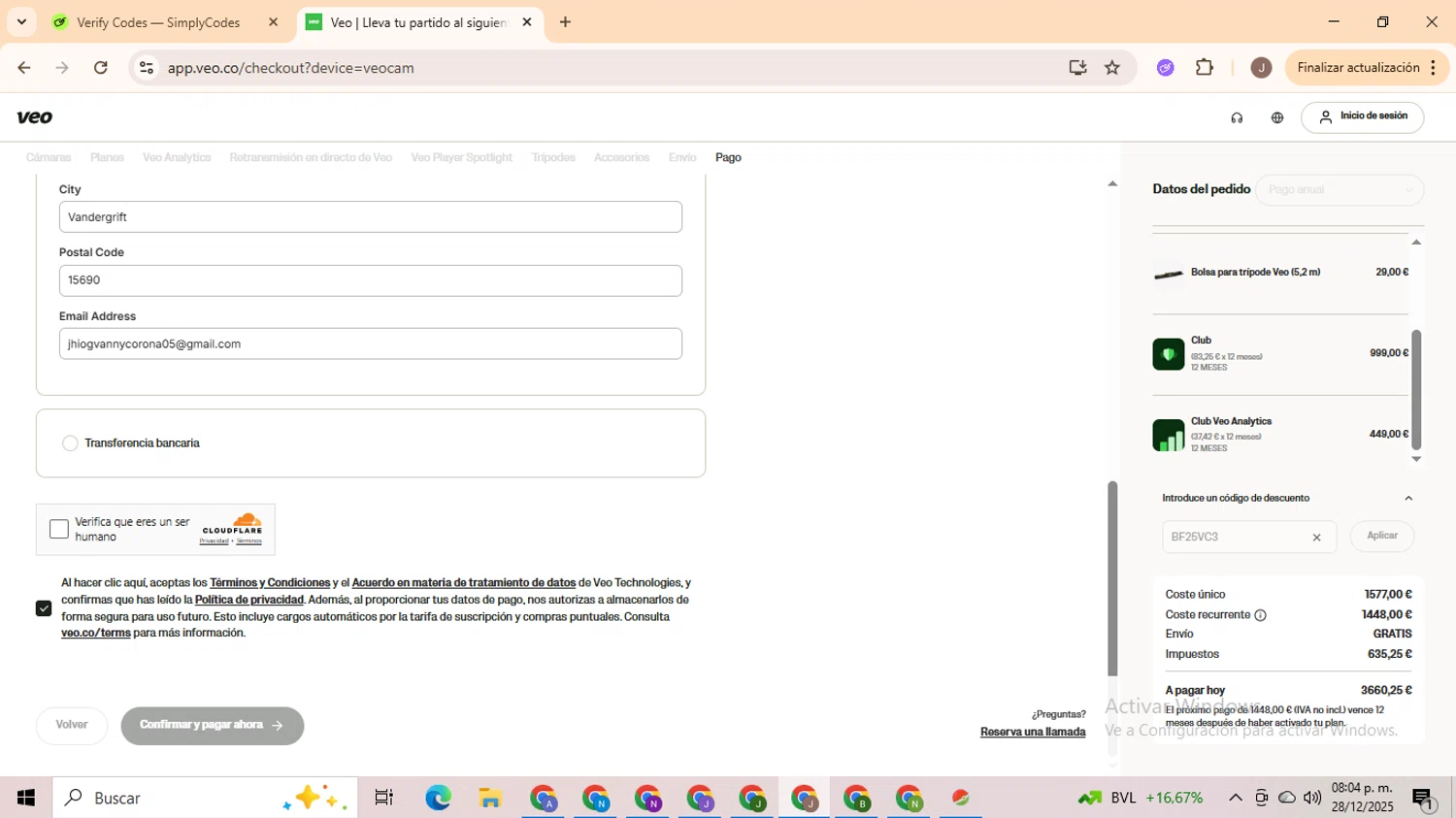Viewport: 1456px width, 818px height.
Task: Click the form scroll up arrow
Action: pyautogui.click(x=1112, y=184)
